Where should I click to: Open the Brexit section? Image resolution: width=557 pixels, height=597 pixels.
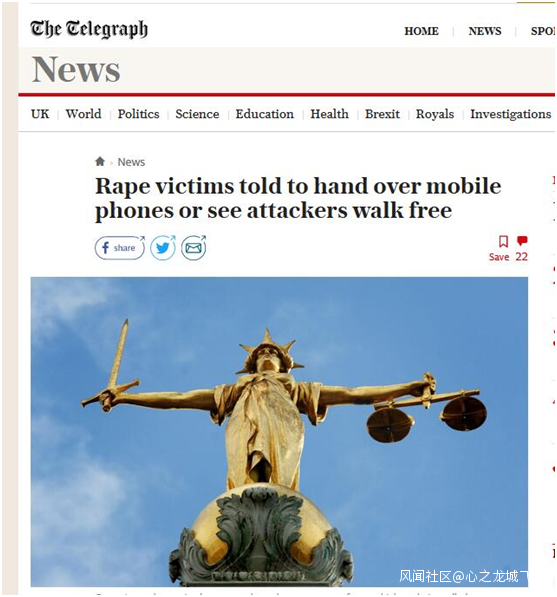(x=382, y=114)
